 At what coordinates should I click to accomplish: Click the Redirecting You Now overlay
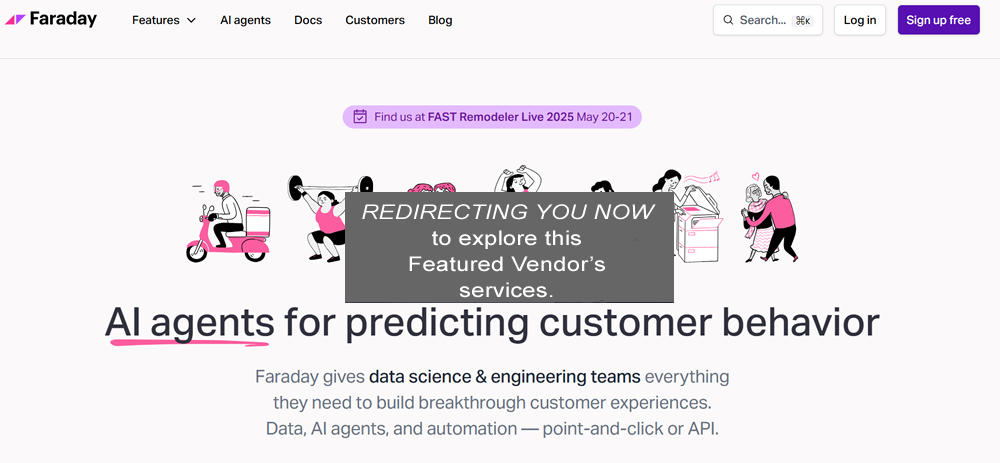tap(509, 248)
